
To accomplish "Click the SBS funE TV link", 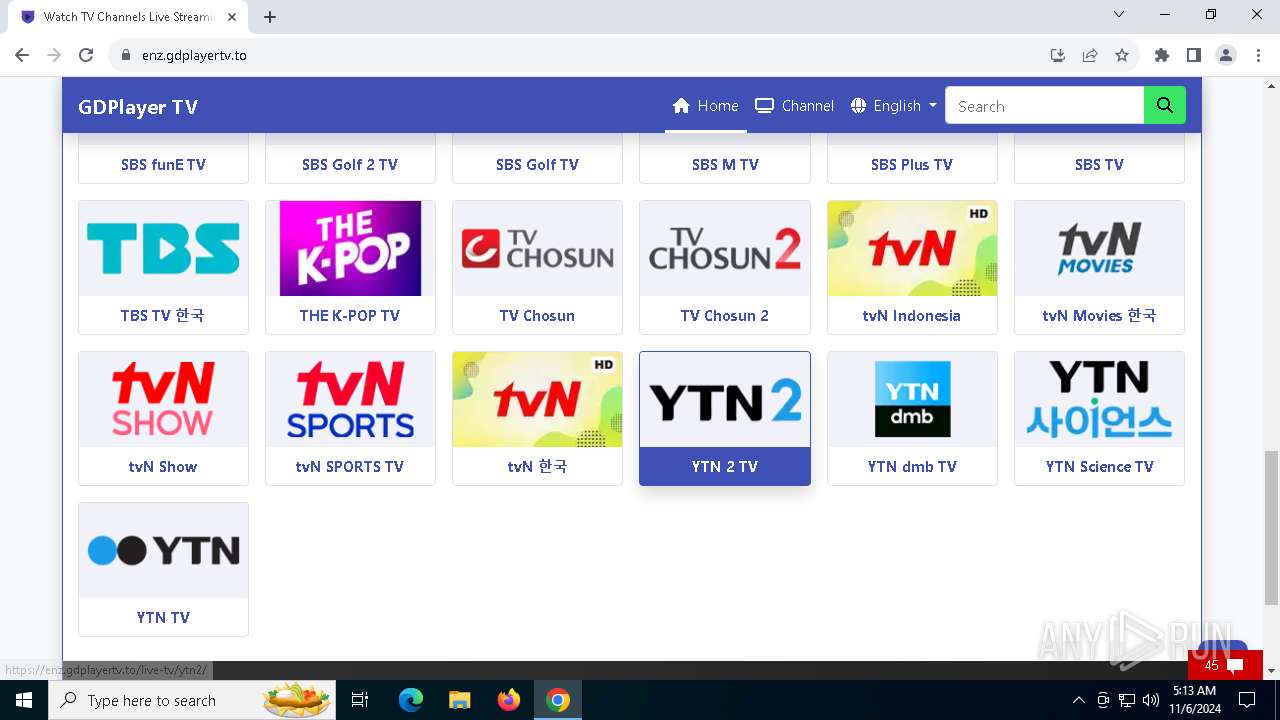I will 163,165.
